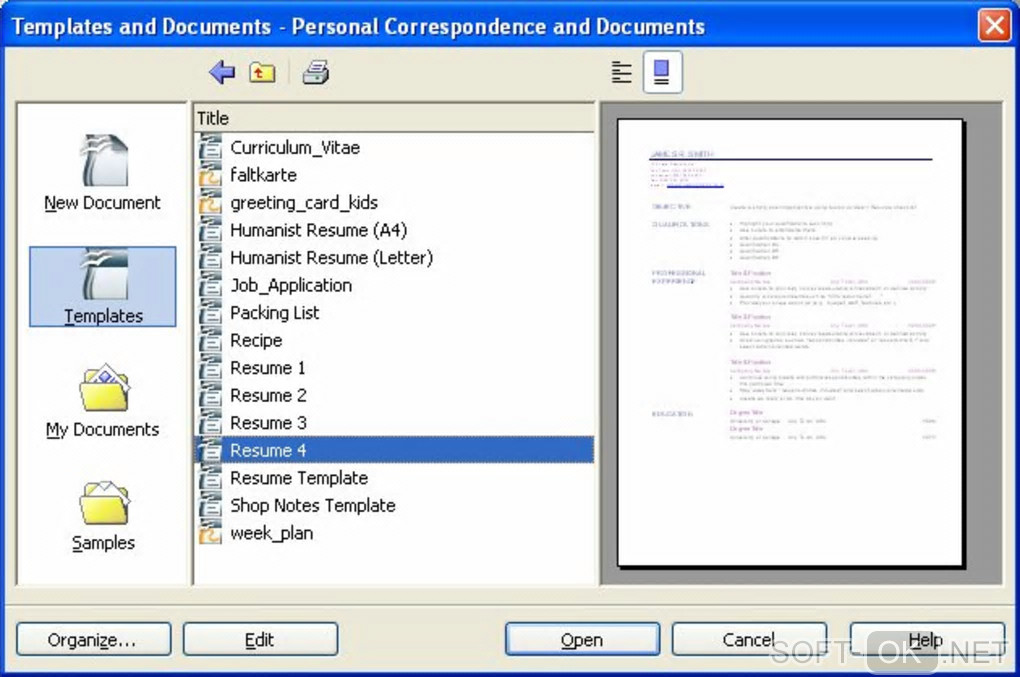Select Resume 3 template
The image size is (1020, 677).
tap(394, 423)
